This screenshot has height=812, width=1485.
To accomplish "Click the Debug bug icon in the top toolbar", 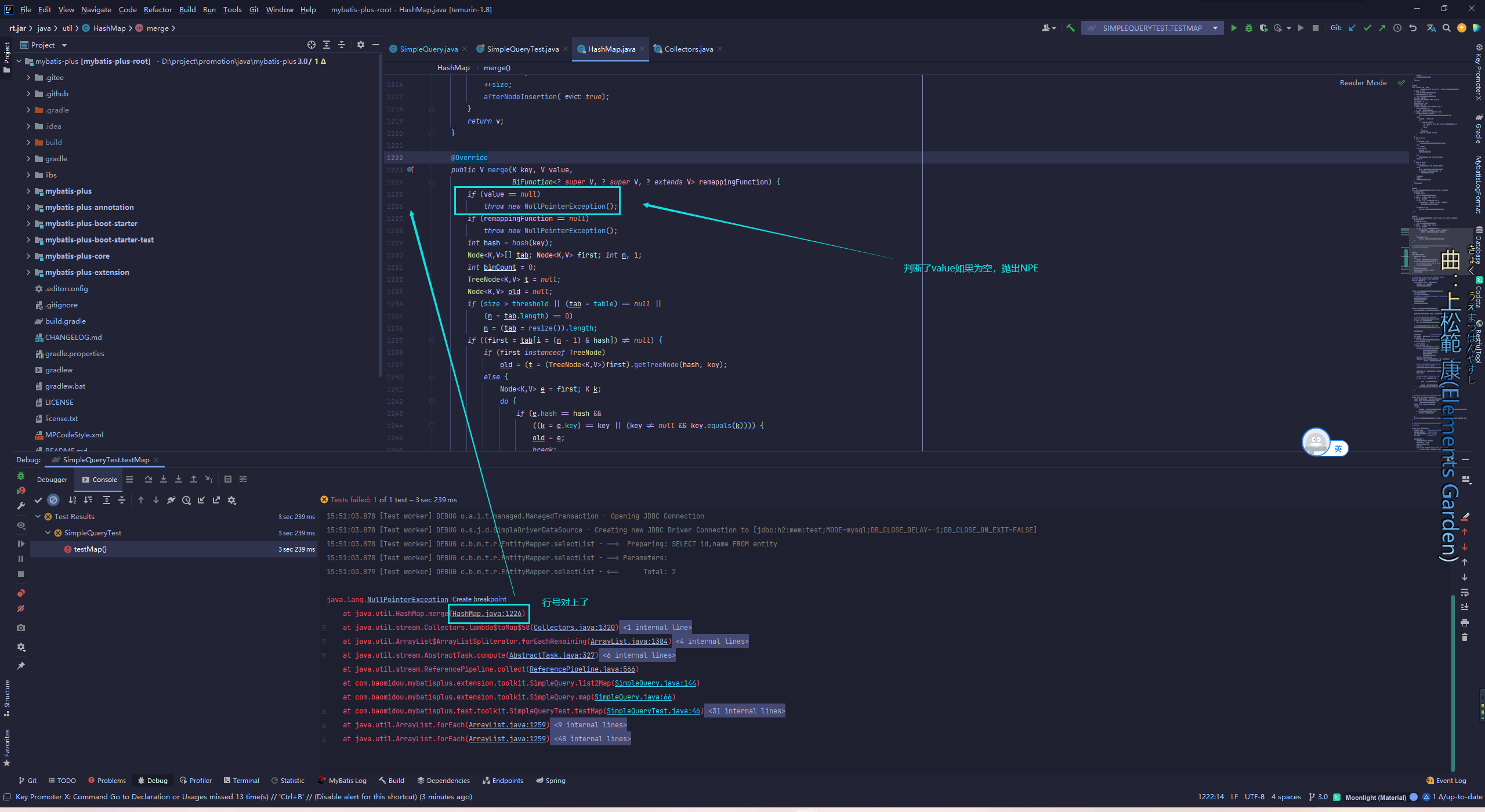I will tap(1248, 28).
